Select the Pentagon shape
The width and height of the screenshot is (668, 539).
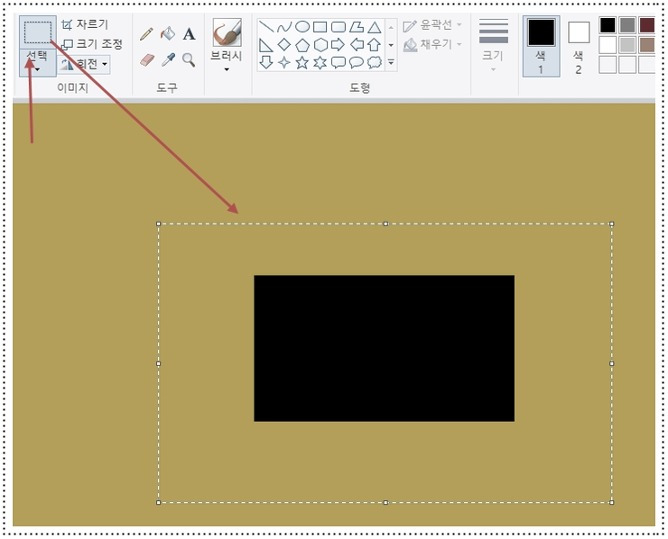pos(302,45)
